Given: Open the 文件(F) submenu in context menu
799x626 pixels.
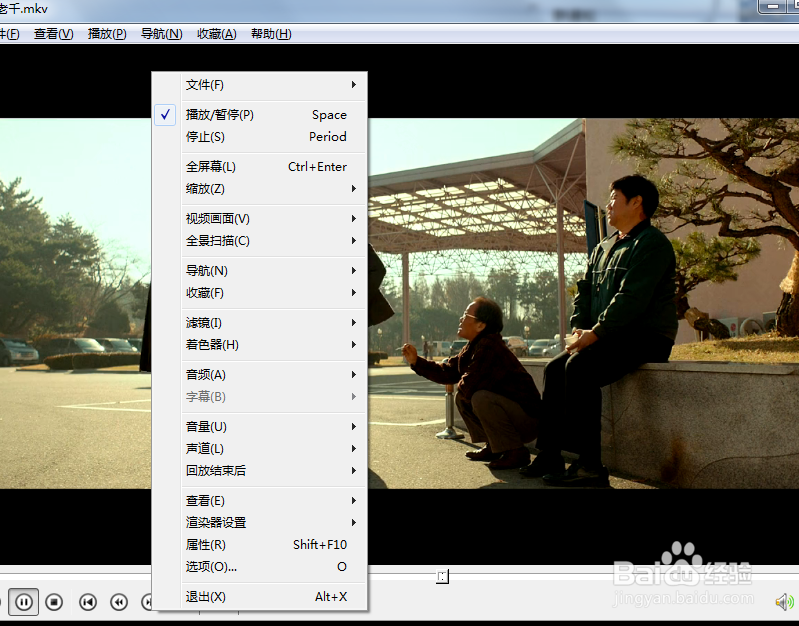Looking at the screenshot, I should pos(260,85).
